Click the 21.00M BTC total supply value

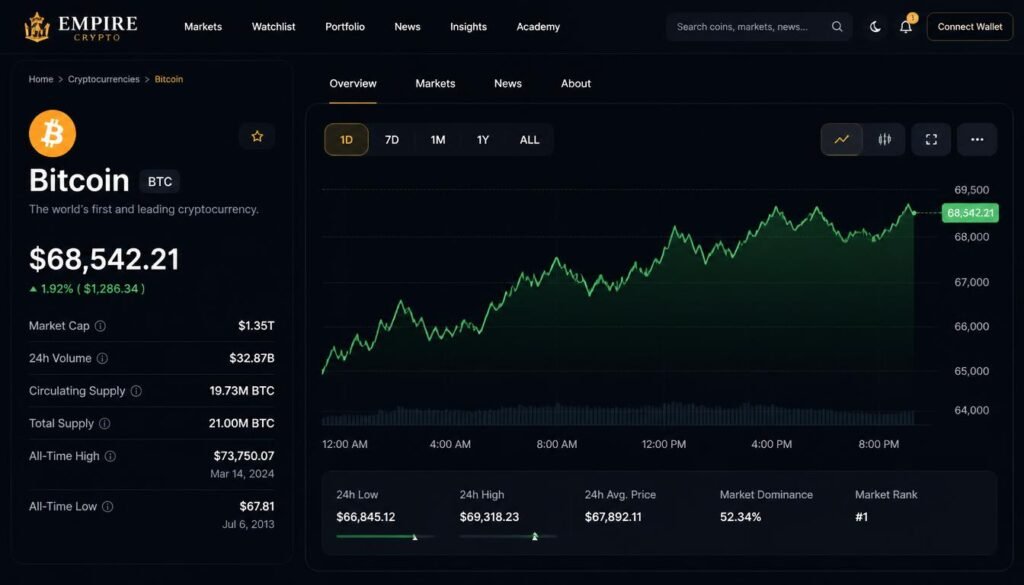242,423
